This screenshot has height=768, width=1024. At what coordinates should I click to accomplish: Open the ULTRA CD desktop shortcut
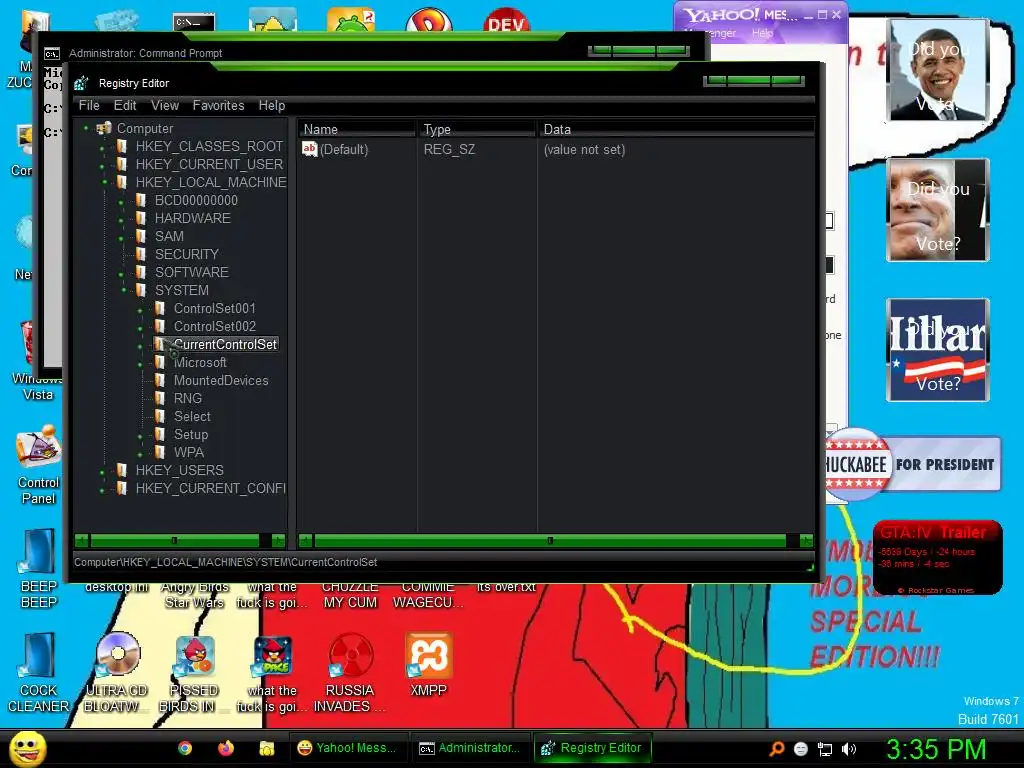coord(117,673)
